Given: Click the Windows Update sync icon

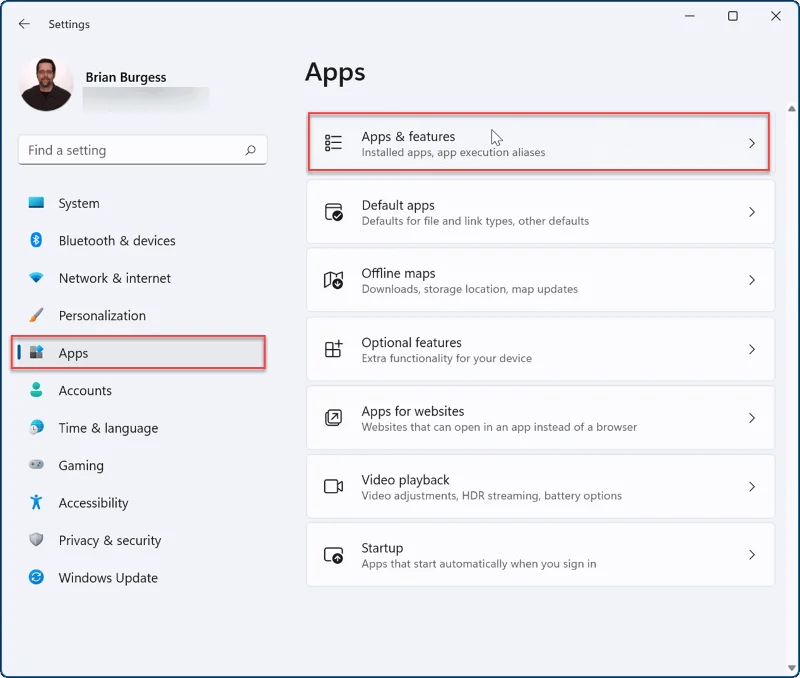Looking at the screenshot, I should pyautogui.click(x=36, y=577).
